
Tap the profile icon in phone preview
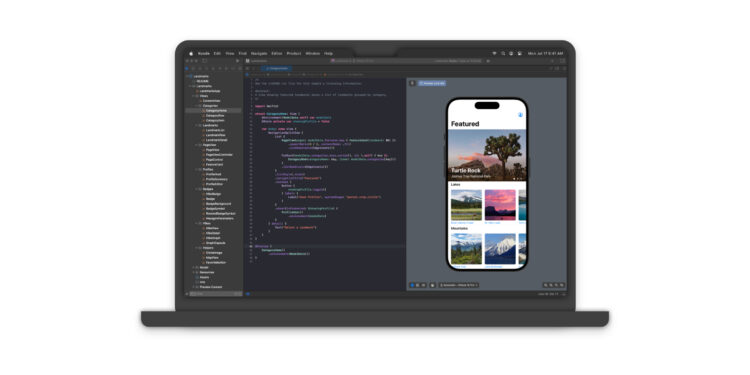[x=520, y=115]
